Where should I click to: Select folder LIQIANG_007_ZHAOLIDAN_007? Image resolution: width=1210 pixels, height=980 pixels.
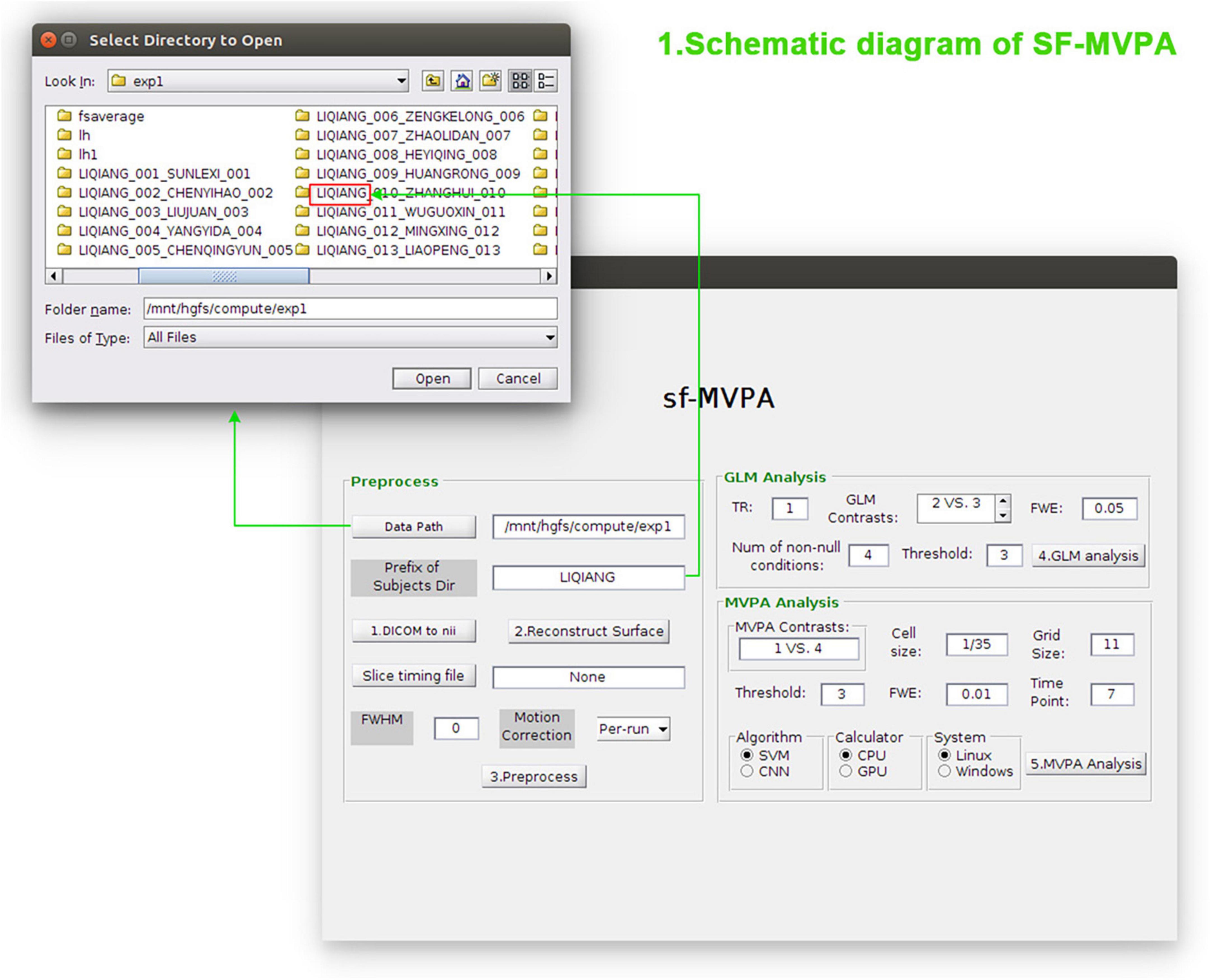[403, 136]
